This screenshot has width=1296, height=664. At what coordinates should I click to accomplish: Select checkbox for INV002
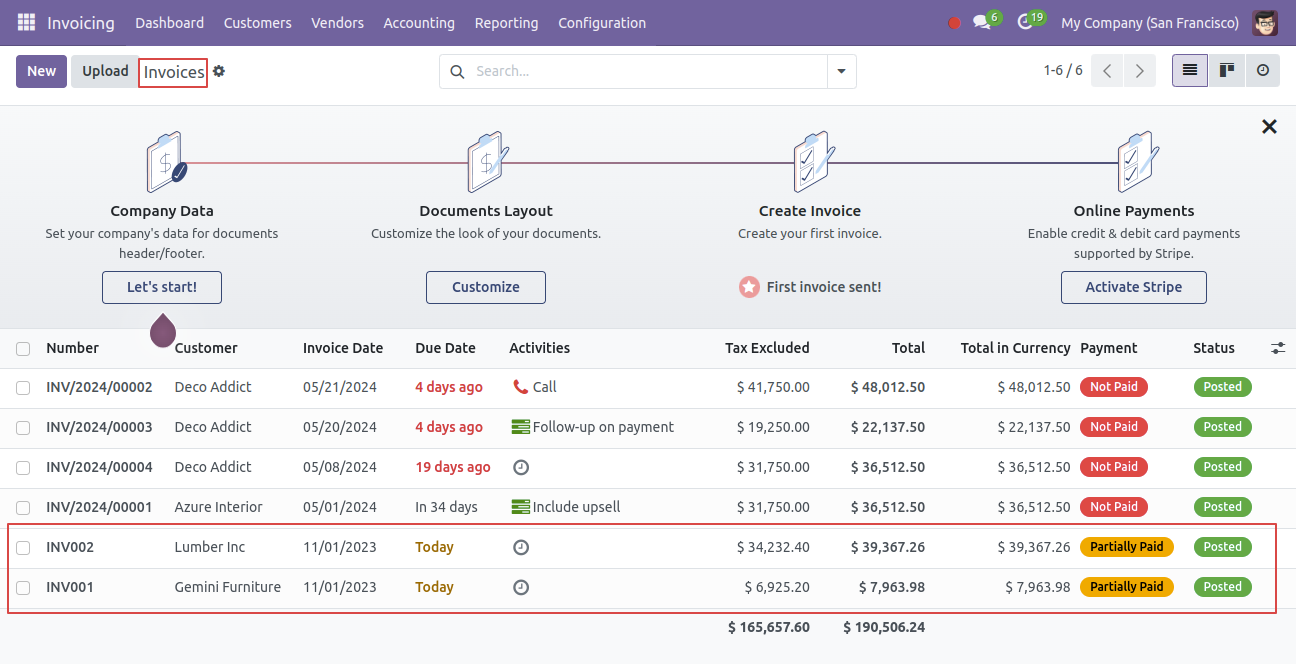pyautogui.click(x=23, y=548)
